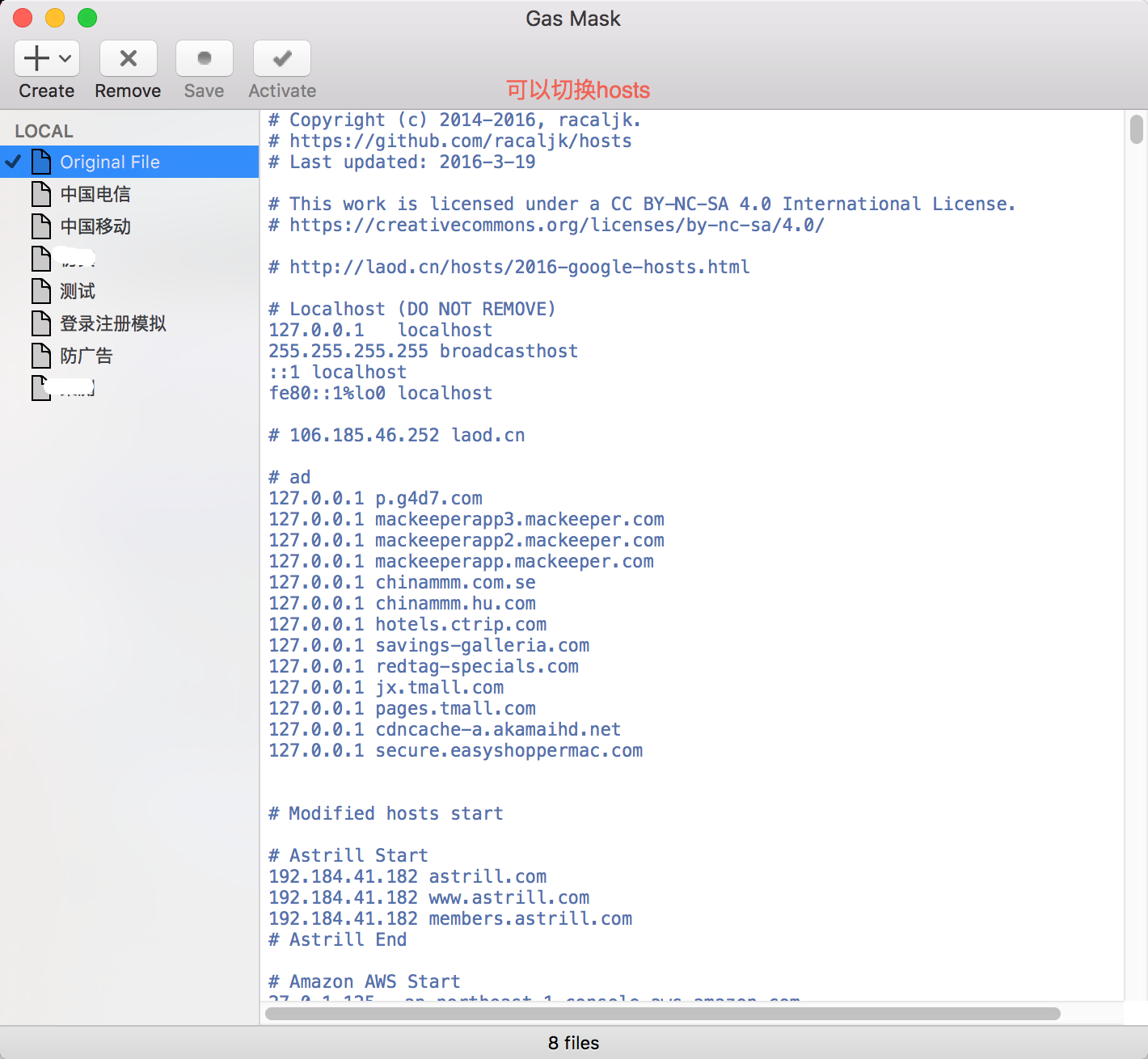The image size is (1148, 1059).
Task: Click the '# Last updated: 2016-3-19' line
Action: (402, 162)
